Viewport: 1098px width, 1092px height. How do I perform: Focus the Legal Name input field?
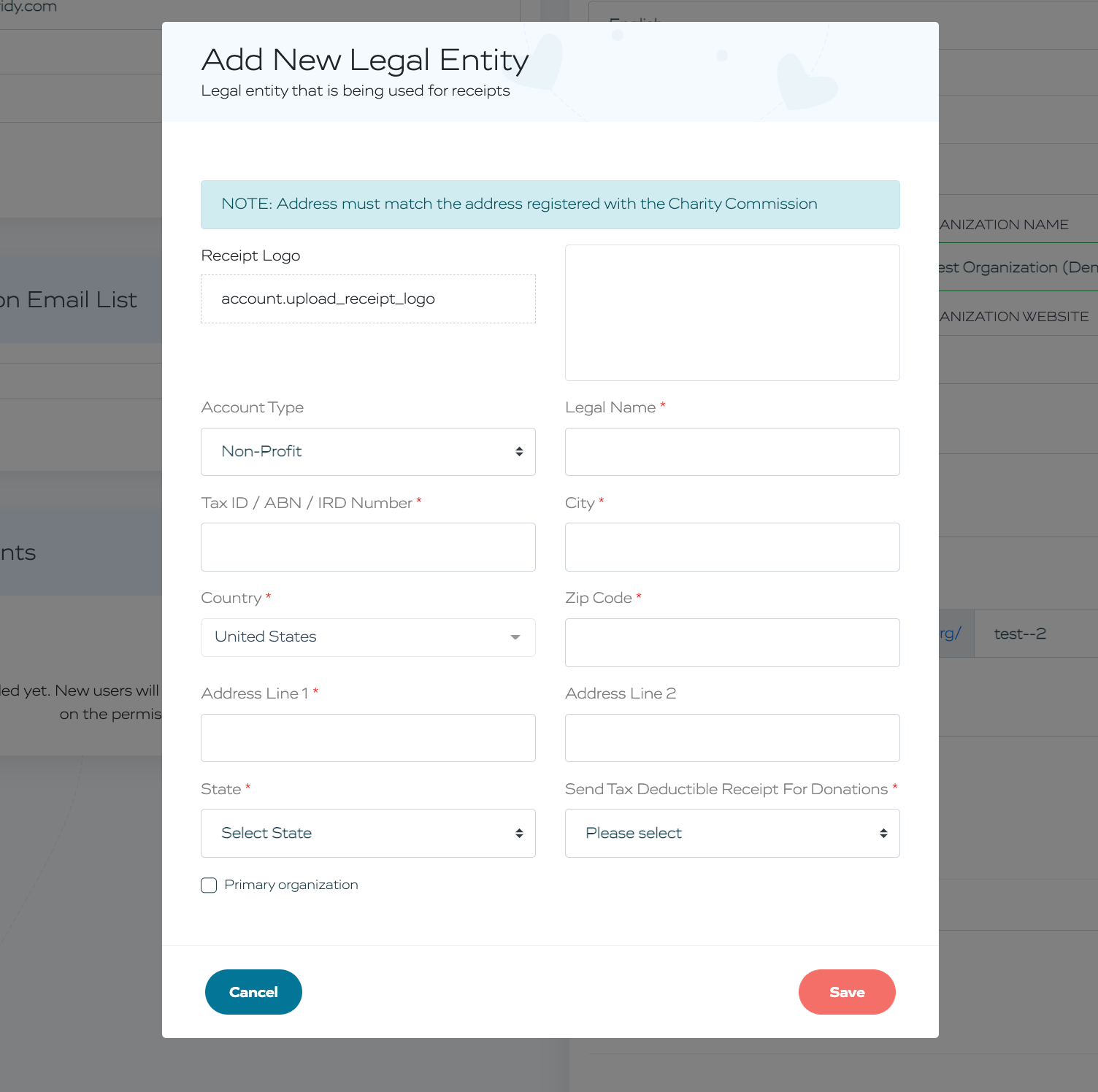(x=732, y=452)
